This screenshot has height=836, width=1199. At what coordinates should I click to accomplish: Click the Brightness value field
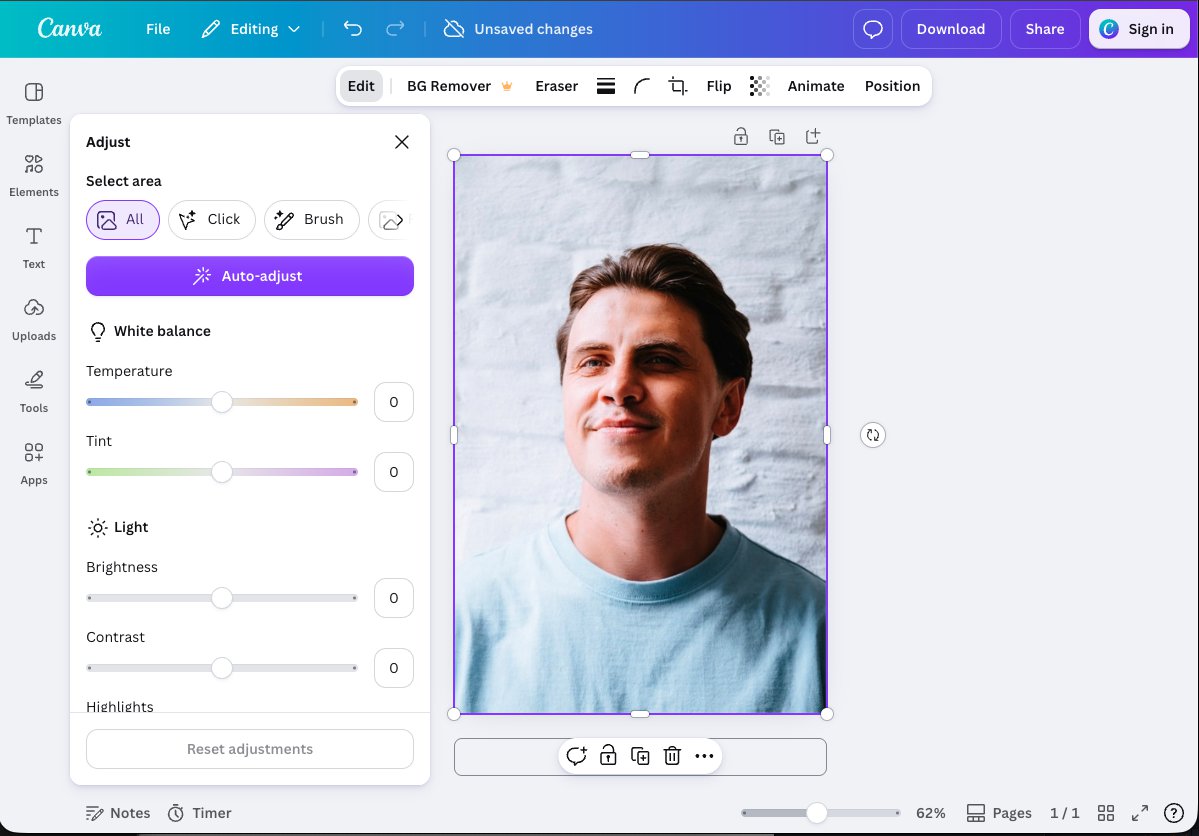click(x=394, y=598)
